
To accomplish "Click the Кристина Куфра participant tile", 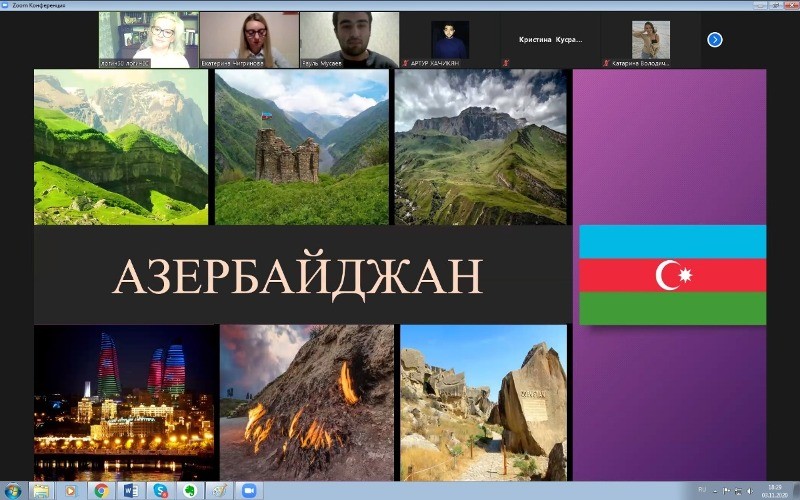I will coord(550,40).
